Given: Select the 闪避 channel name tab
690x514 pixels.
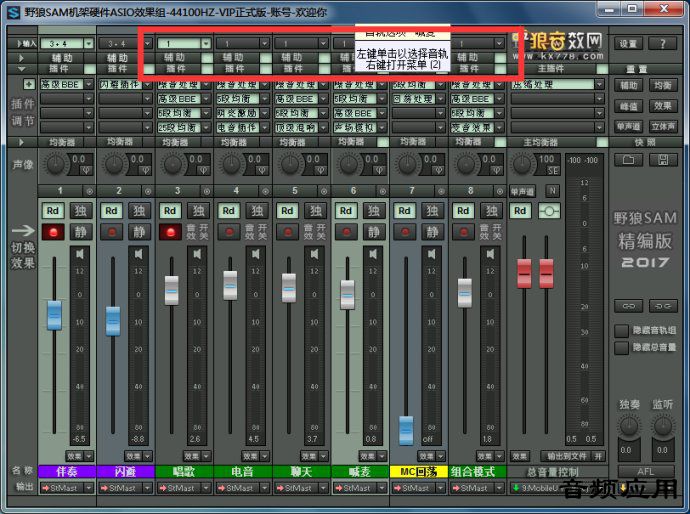Looking at the screenshot, I should click(125, 472).
